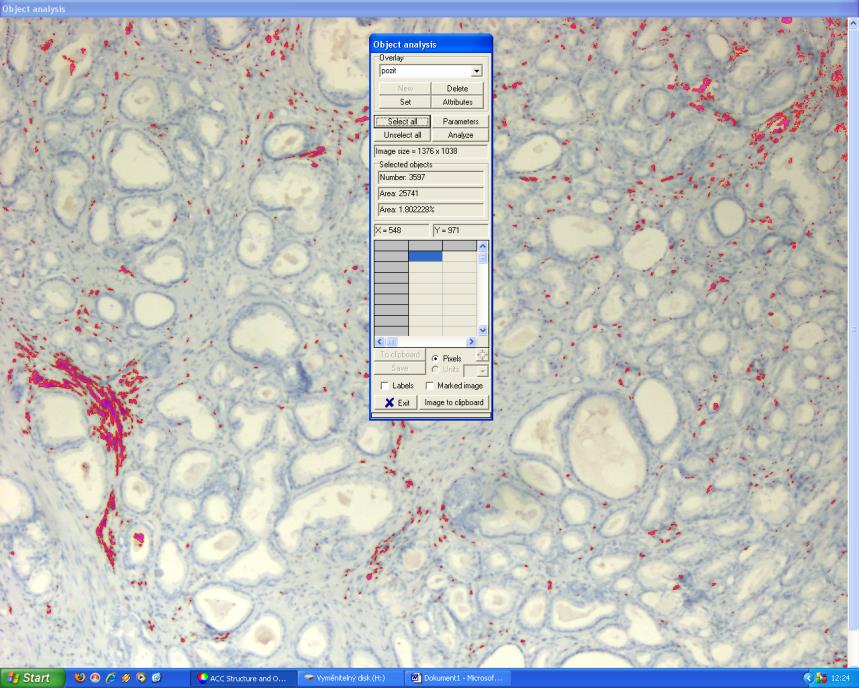This screenshot has height=688, width=859.
Task: Click the 'Area: 25741' value field
Action: 431,193
